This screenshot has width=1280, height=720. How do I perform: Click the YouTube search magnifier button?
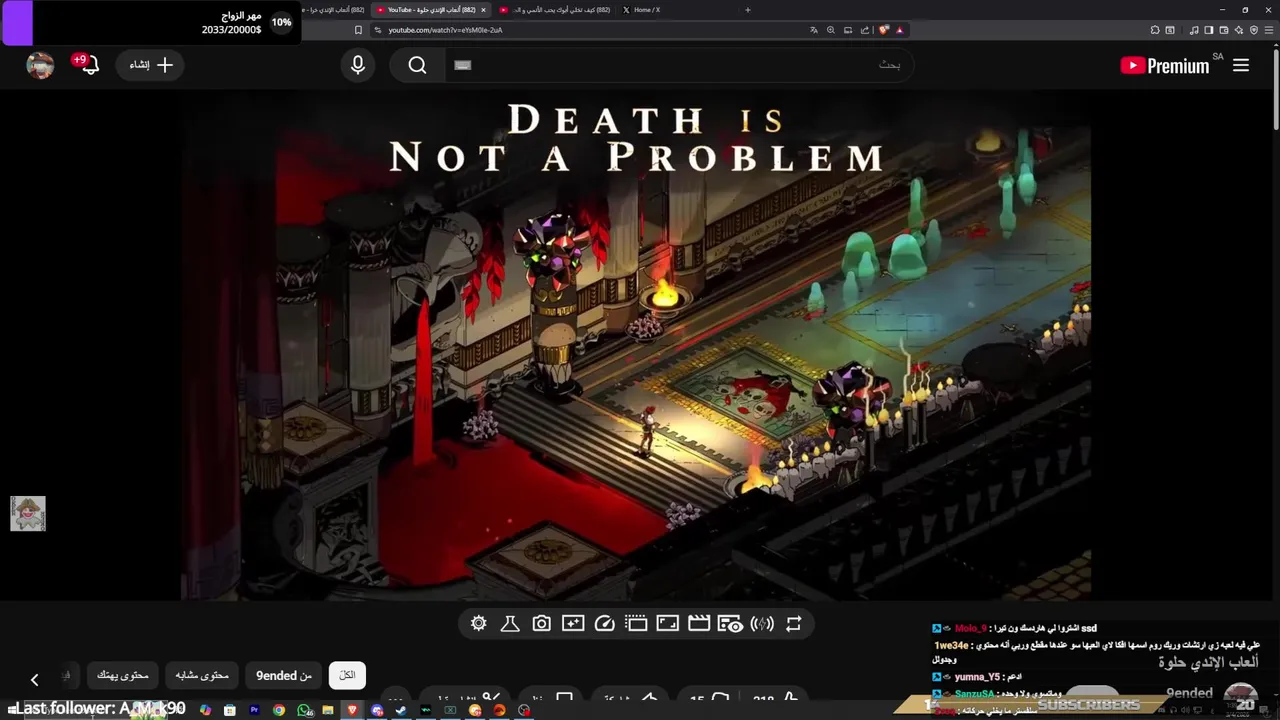point(417,65)
